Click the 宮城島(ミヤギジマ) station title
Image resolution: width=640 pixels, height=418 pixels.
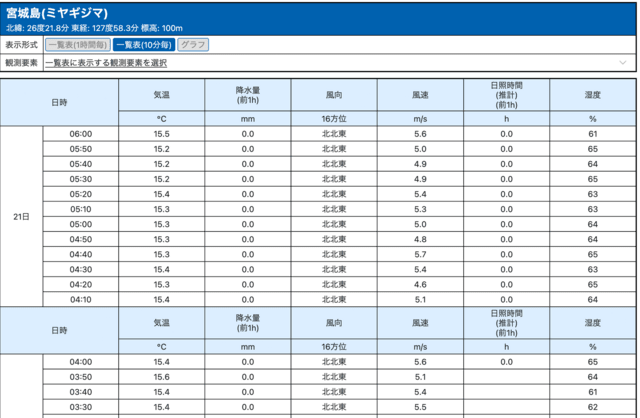(x=57, y=13)
